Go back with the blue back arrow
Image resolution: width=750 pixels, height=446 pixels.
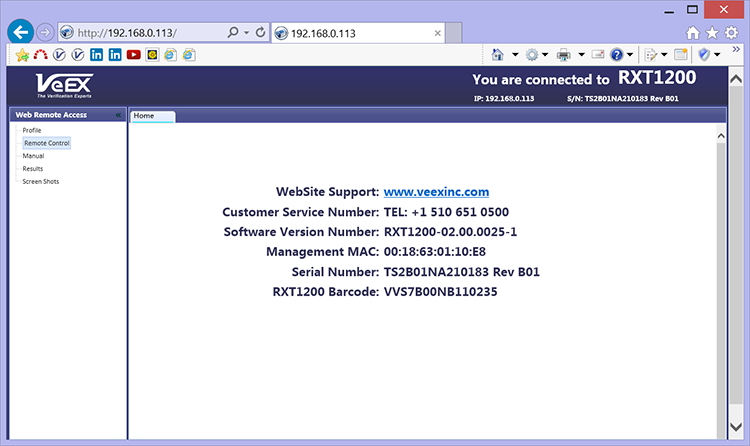[20, 33]
